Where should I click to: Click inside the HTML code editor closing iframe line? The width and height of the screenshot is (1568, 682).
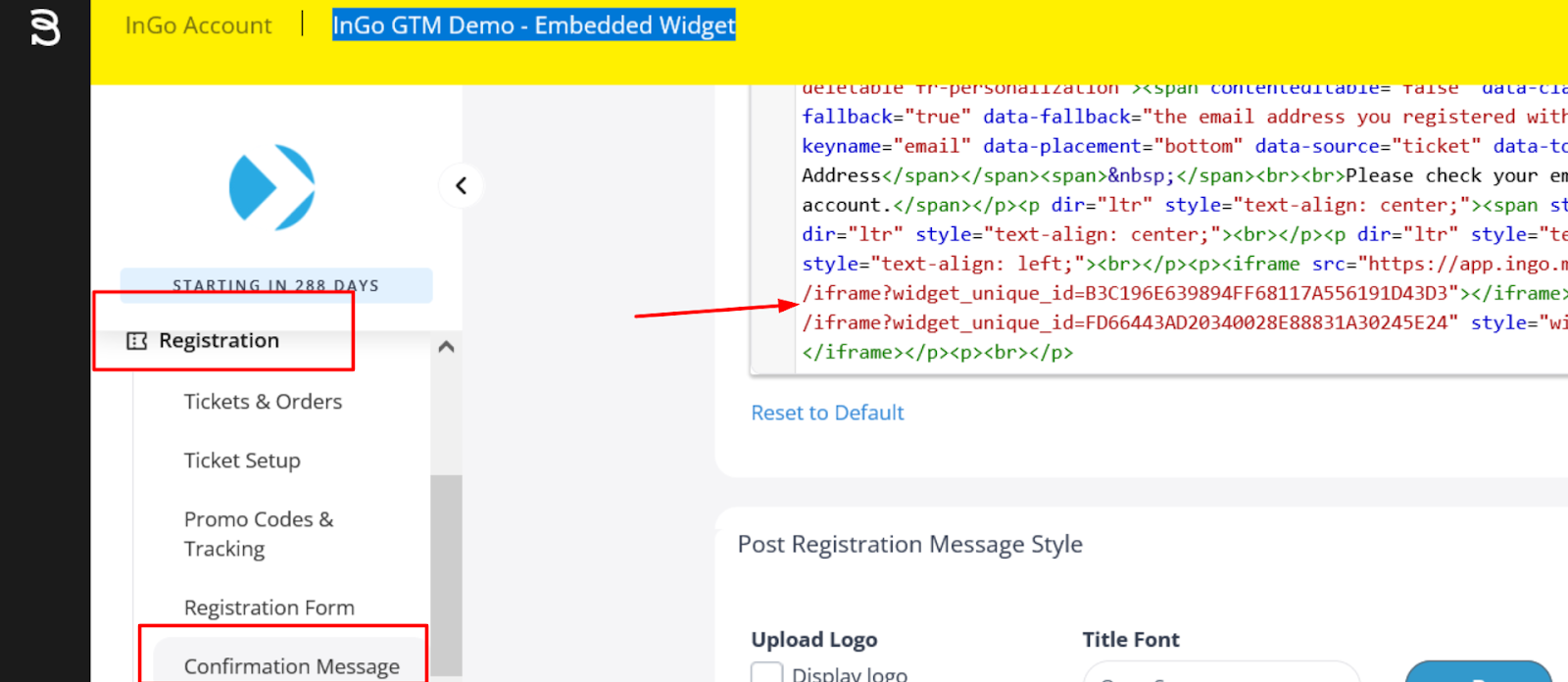click(x=937, y=352)
